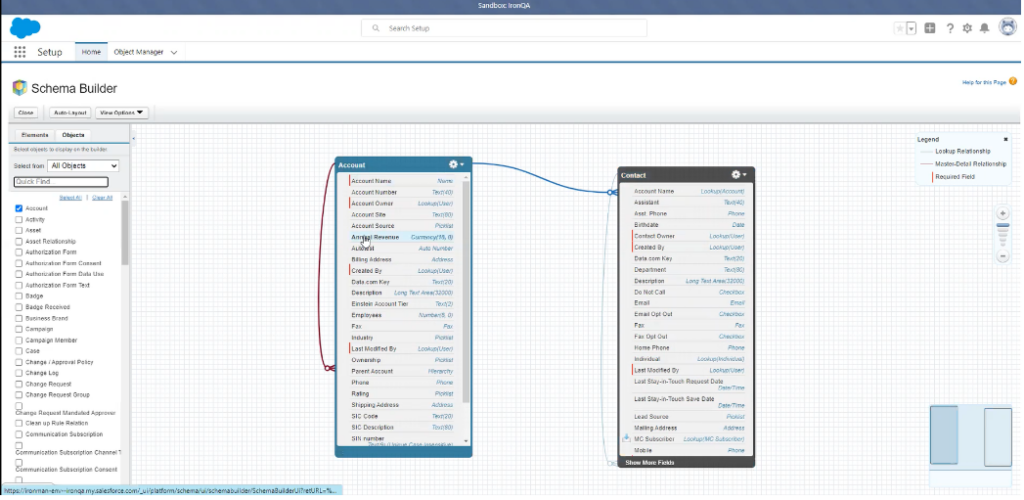The image size is (1024, 500).
Task: Open the global actions plus icon
Action: (930, 28)
